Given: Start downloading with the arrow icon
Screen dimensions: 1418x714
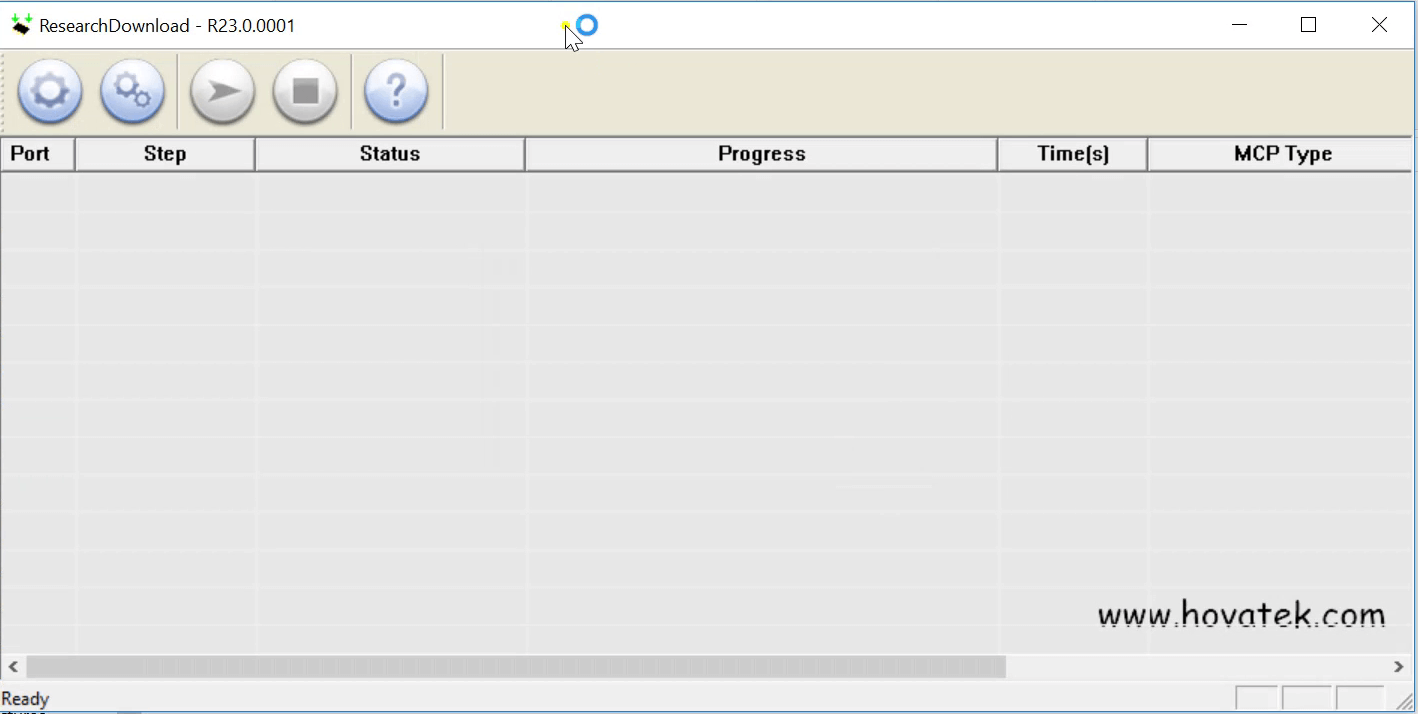Looking at the screenshot, I should (x=222, y=91).
